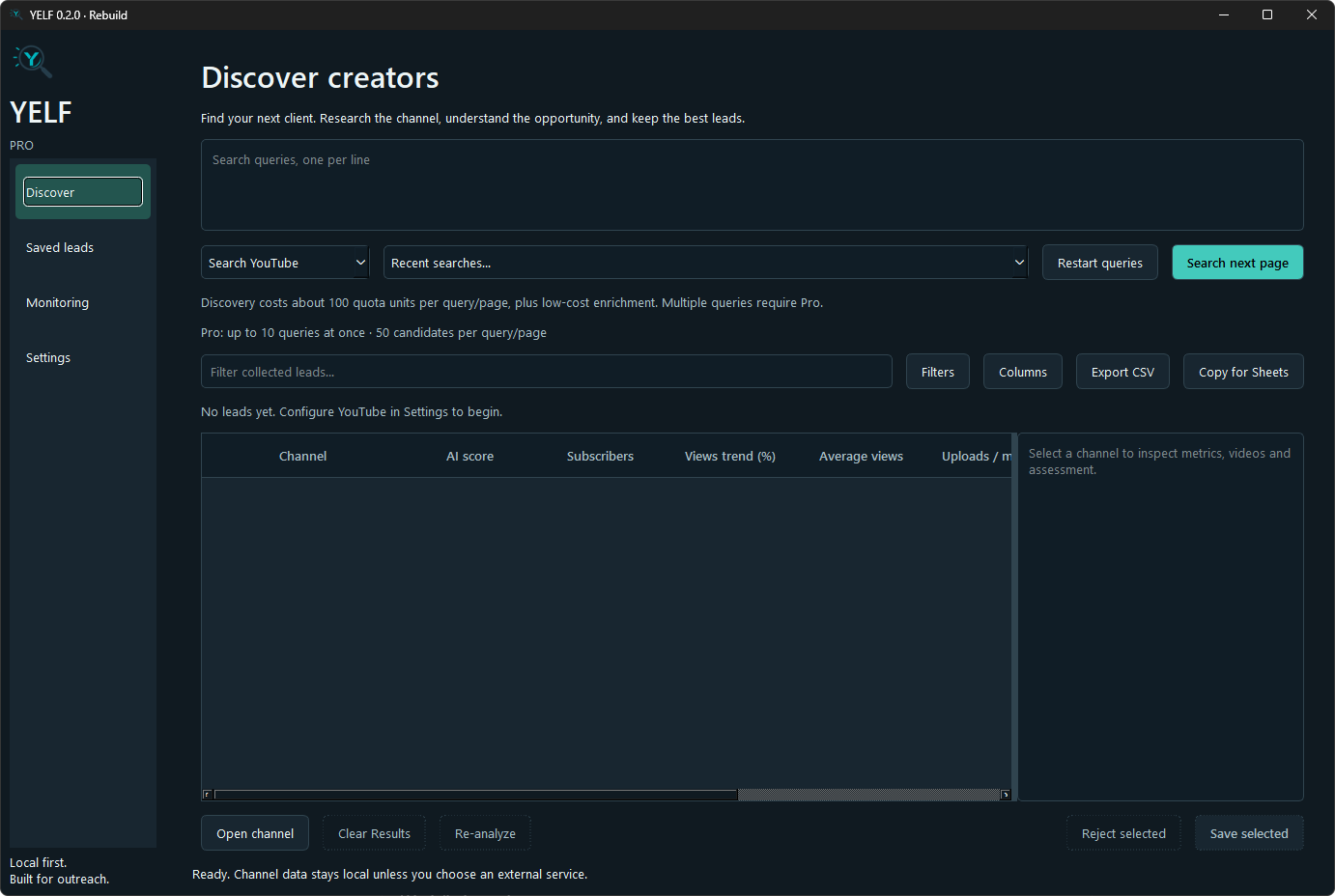Click Open channel button

(255, 833)
